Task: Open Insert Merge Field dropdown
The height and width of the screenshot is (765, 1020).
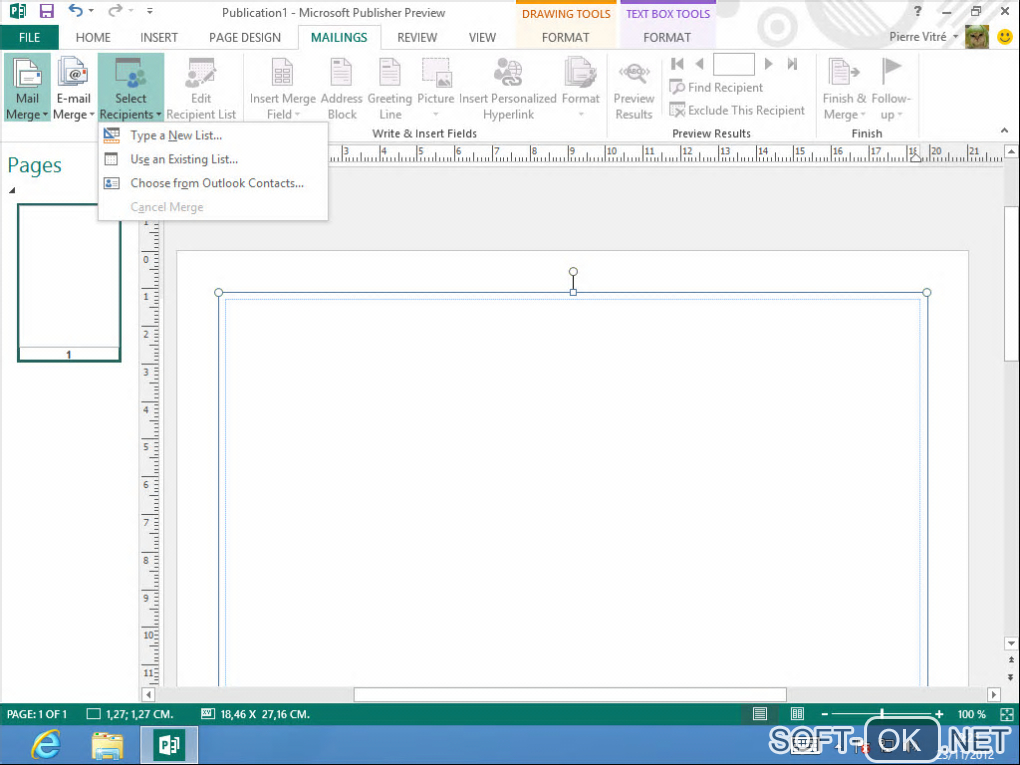Action: 282,88
